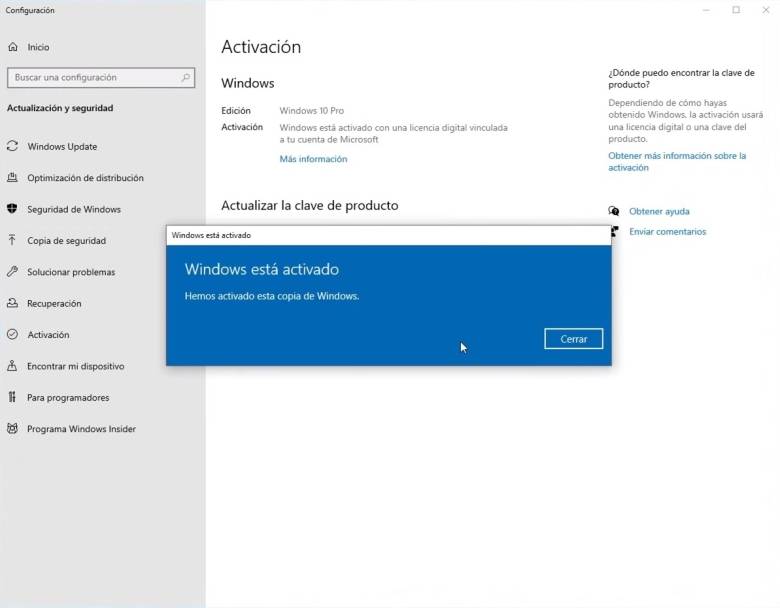Maximize the Configuración window

pos(736,10)
